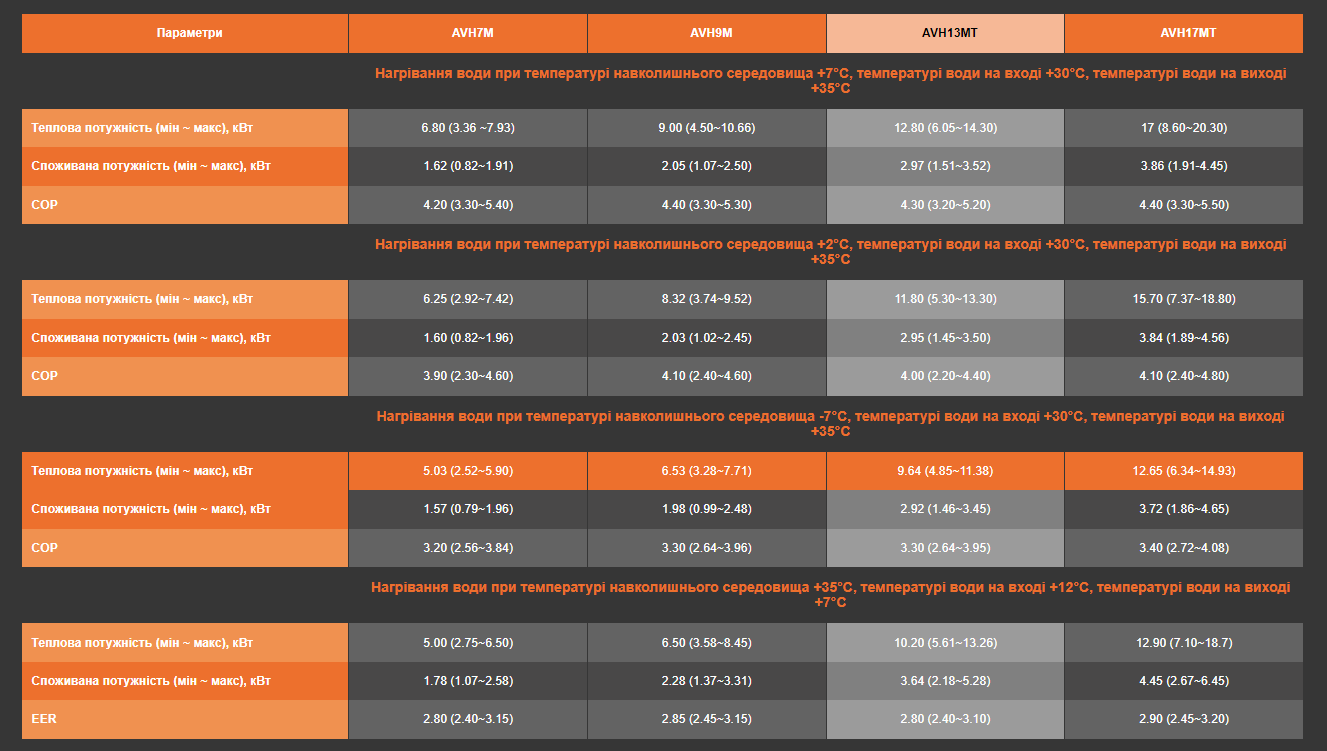Select the cell with 10.20 (5.61~13.26)
Image resolution: width=1327 pixels, height=751 pixels.
(x=945, y=642)
